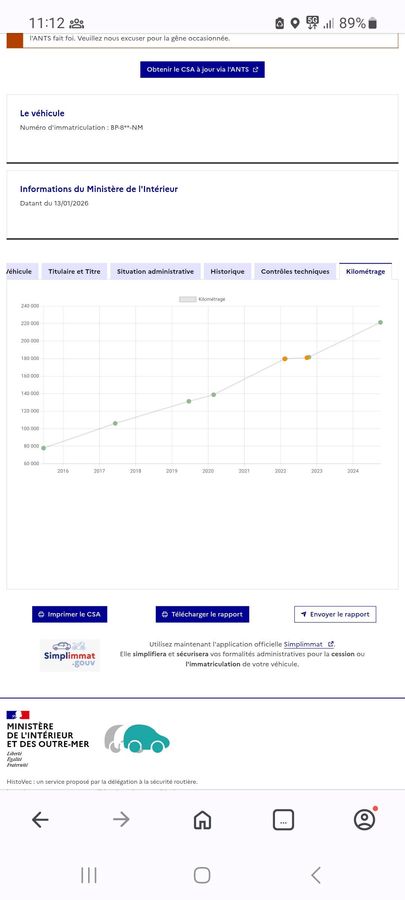Tap the Android back navigation chevron
405x900 pixels.
click(x=316, y=875)
